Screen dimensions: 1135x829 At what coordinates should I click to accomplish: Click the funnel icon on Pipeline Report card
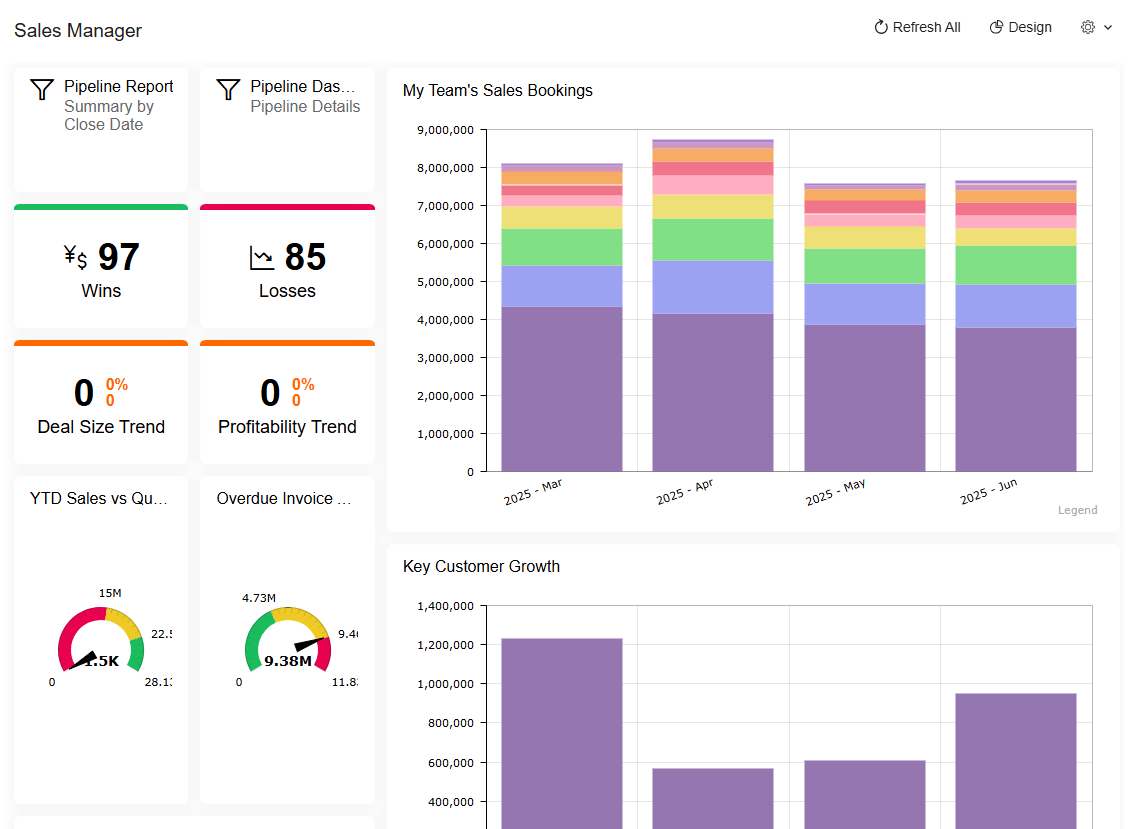click(x=42, y=89)
